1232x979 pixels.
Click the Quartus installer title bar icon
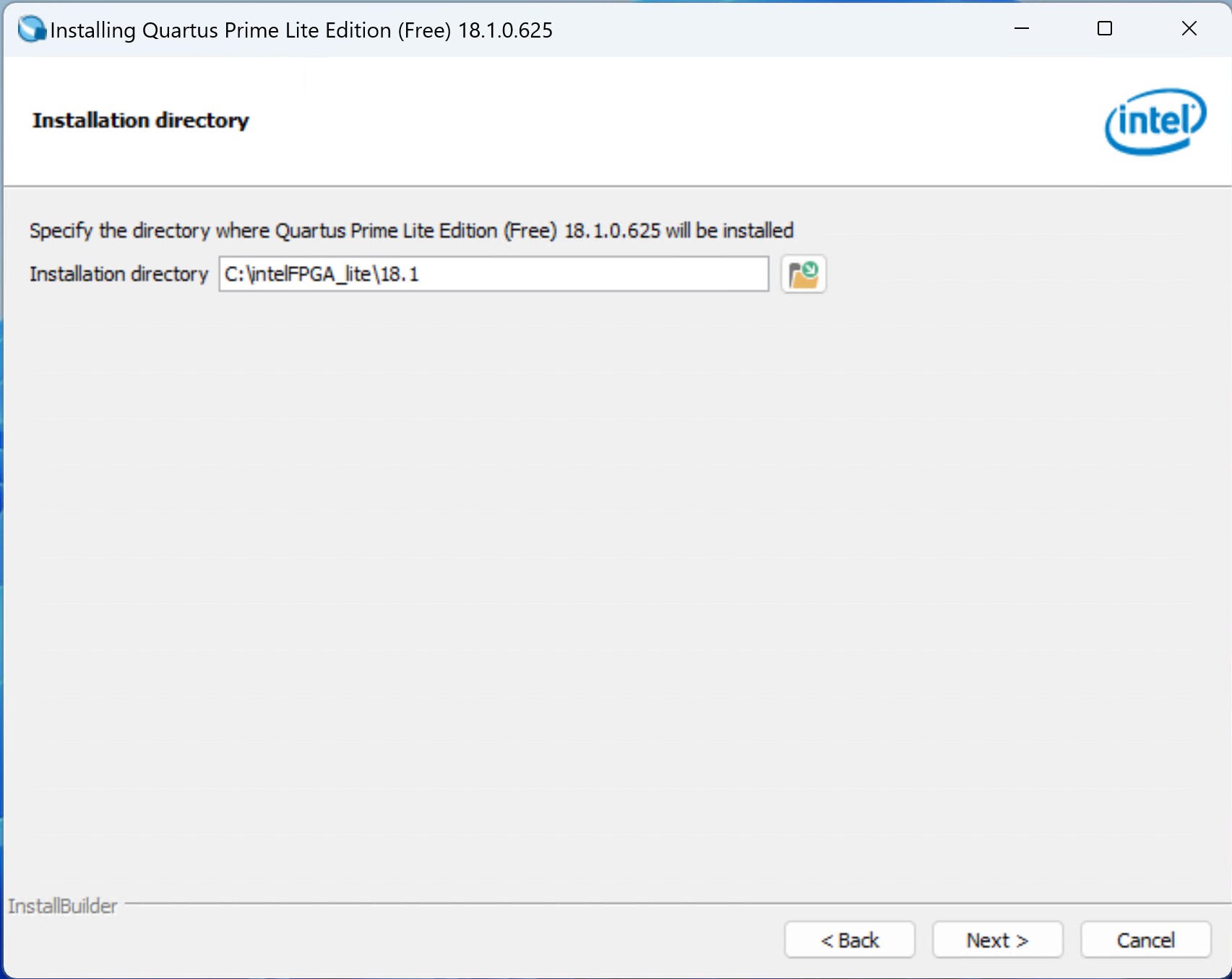pos(32,30)
